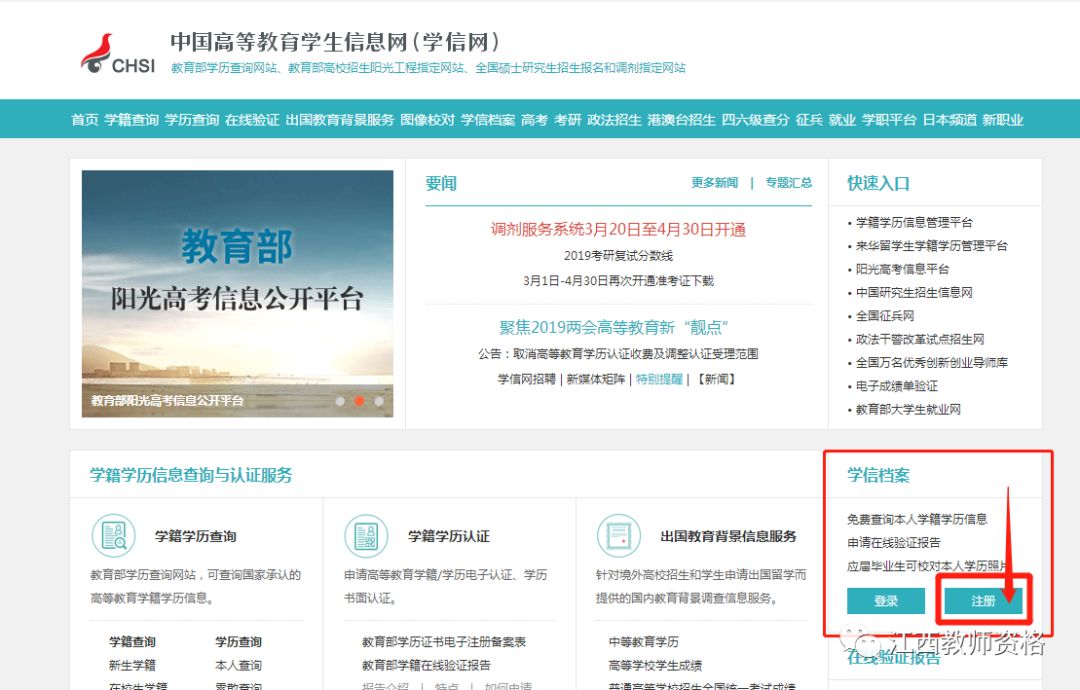This screenshot has width=1080, height=690.
Task: Open 中等教育学历 link
Action: pos(643,642)
